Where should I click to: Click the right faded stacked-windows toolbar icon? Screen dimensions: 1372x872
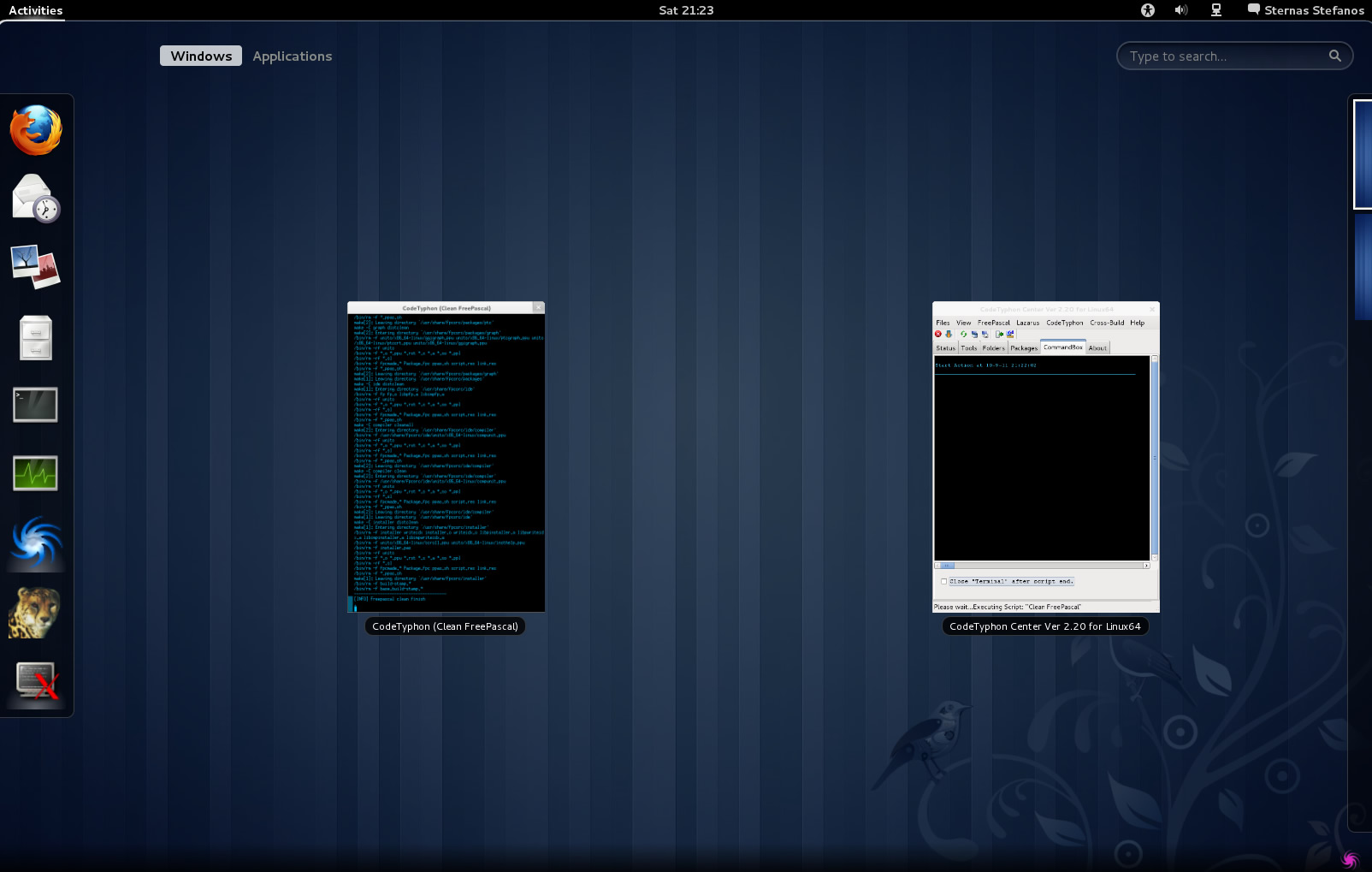click(985, 335)
